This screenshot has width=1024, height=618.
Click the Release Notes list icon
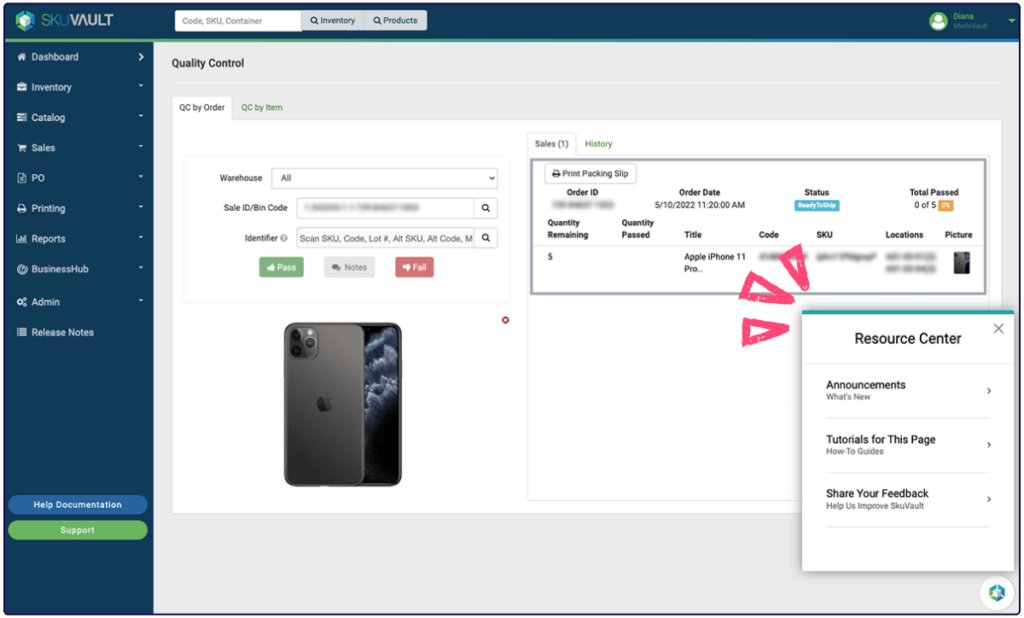click(22, 332)
